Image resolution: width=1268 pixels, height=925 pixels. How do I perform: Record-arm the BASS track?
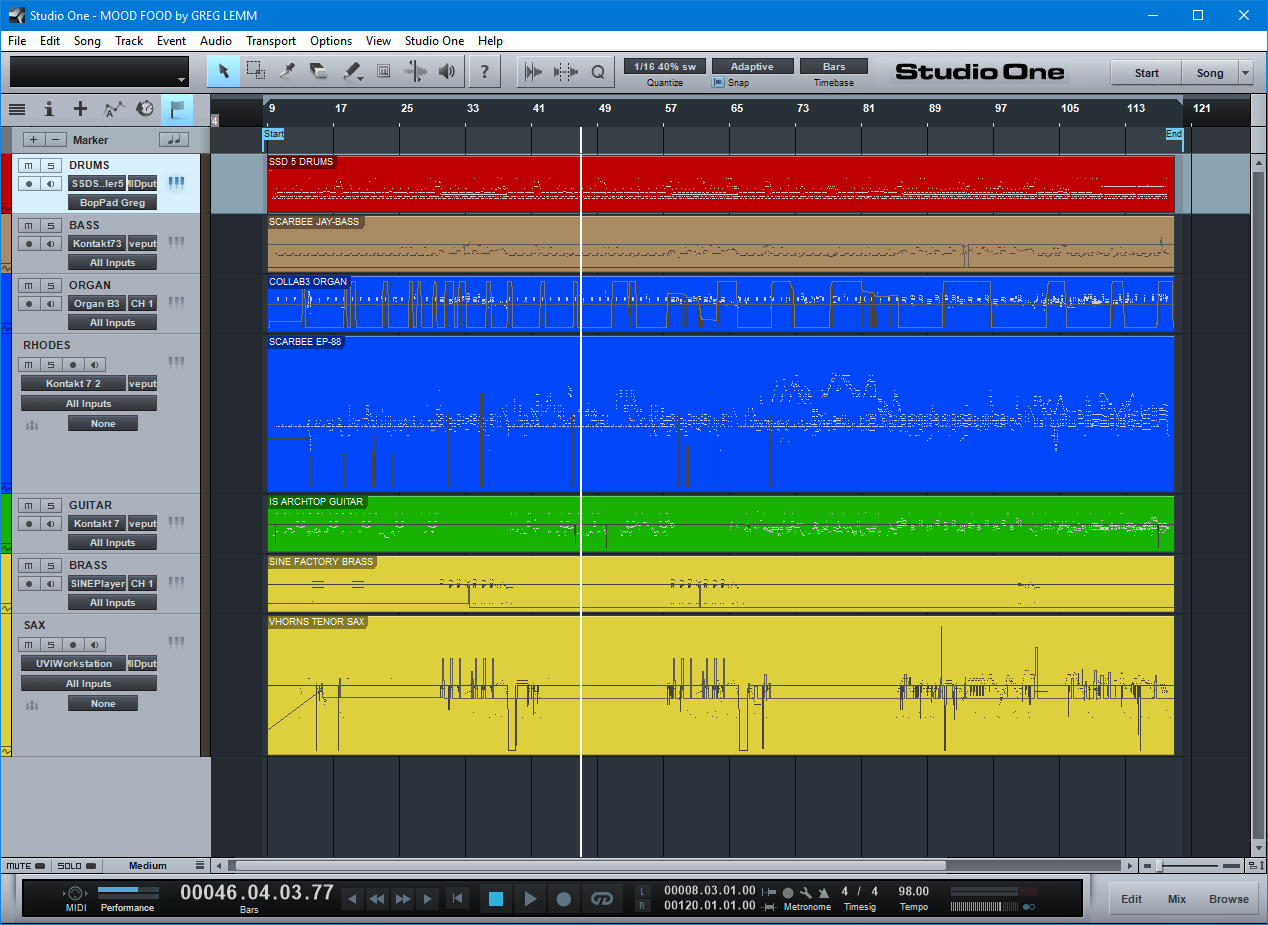[x=29, y=244]
